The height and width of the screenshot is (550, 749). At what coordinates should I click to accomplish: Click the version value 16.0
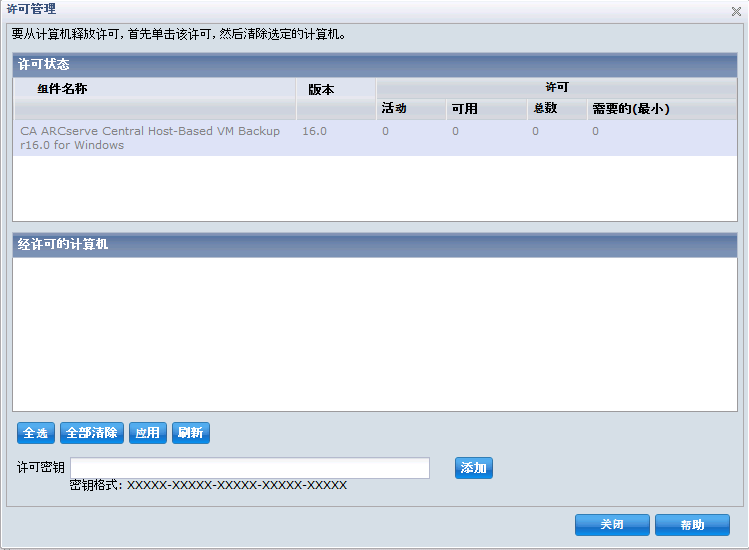pyautogui.click(x=314, y=131)
